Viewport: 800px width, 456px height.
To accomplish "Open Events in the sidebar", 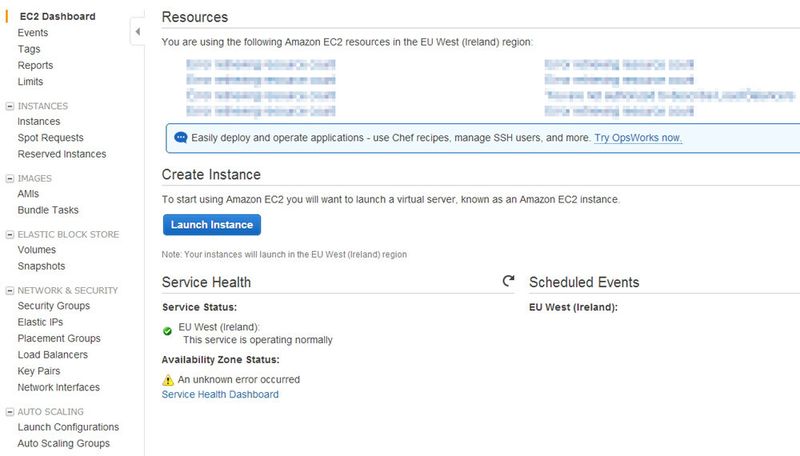I will click(x=33, y=33).
